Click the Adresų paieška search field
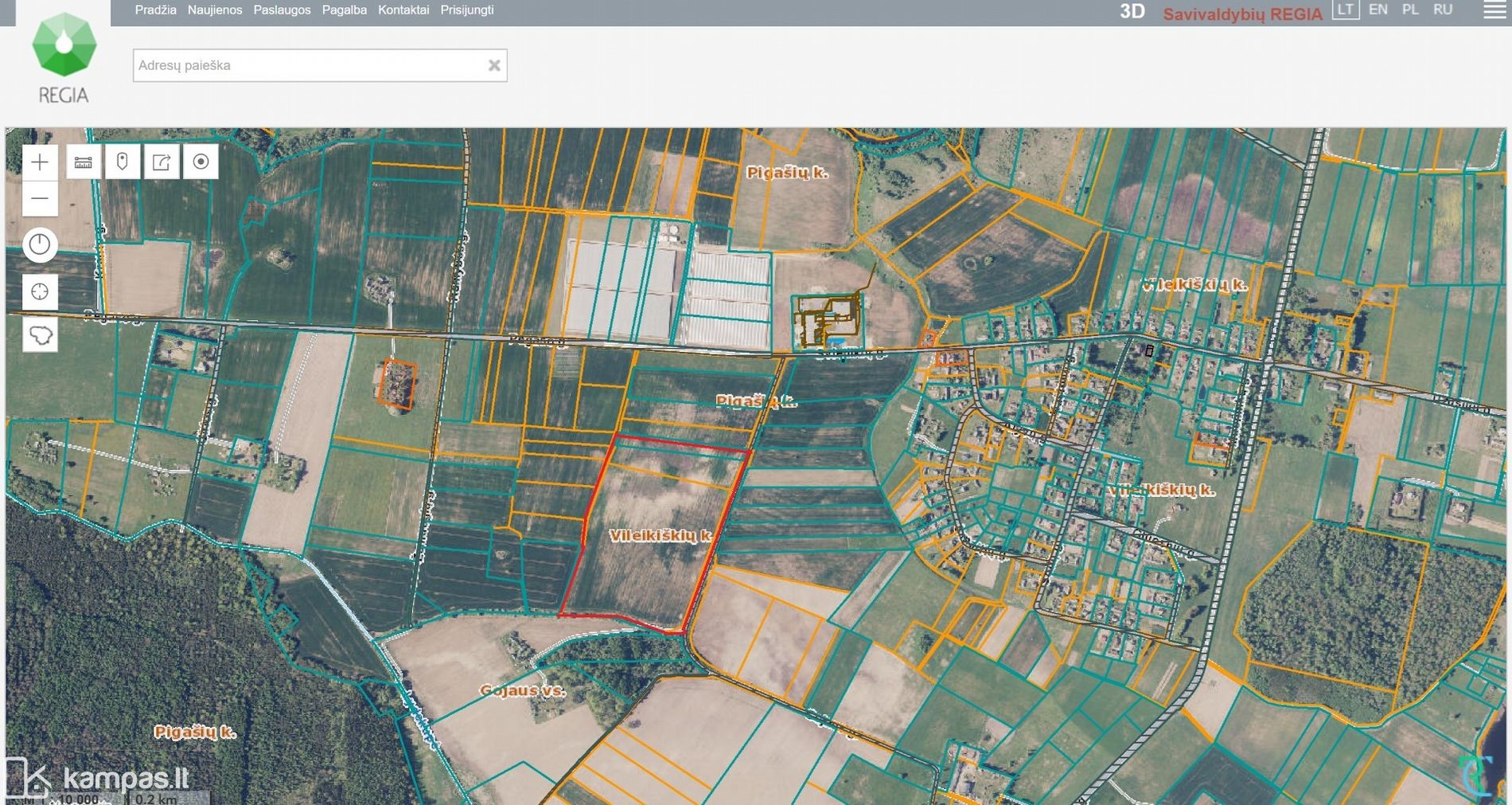 (310, 65)
